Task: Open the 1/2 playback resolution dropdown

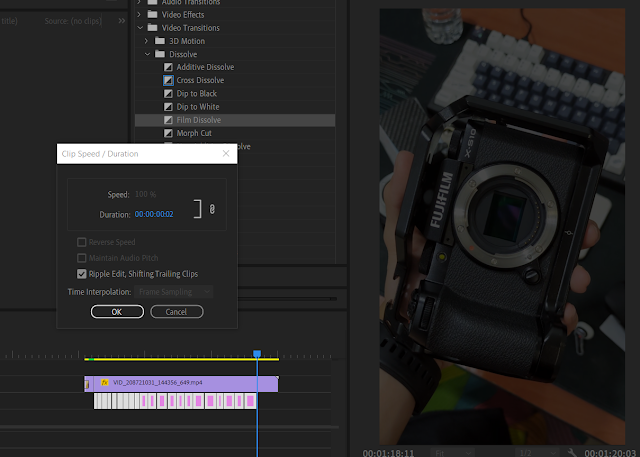Action: 538,453
